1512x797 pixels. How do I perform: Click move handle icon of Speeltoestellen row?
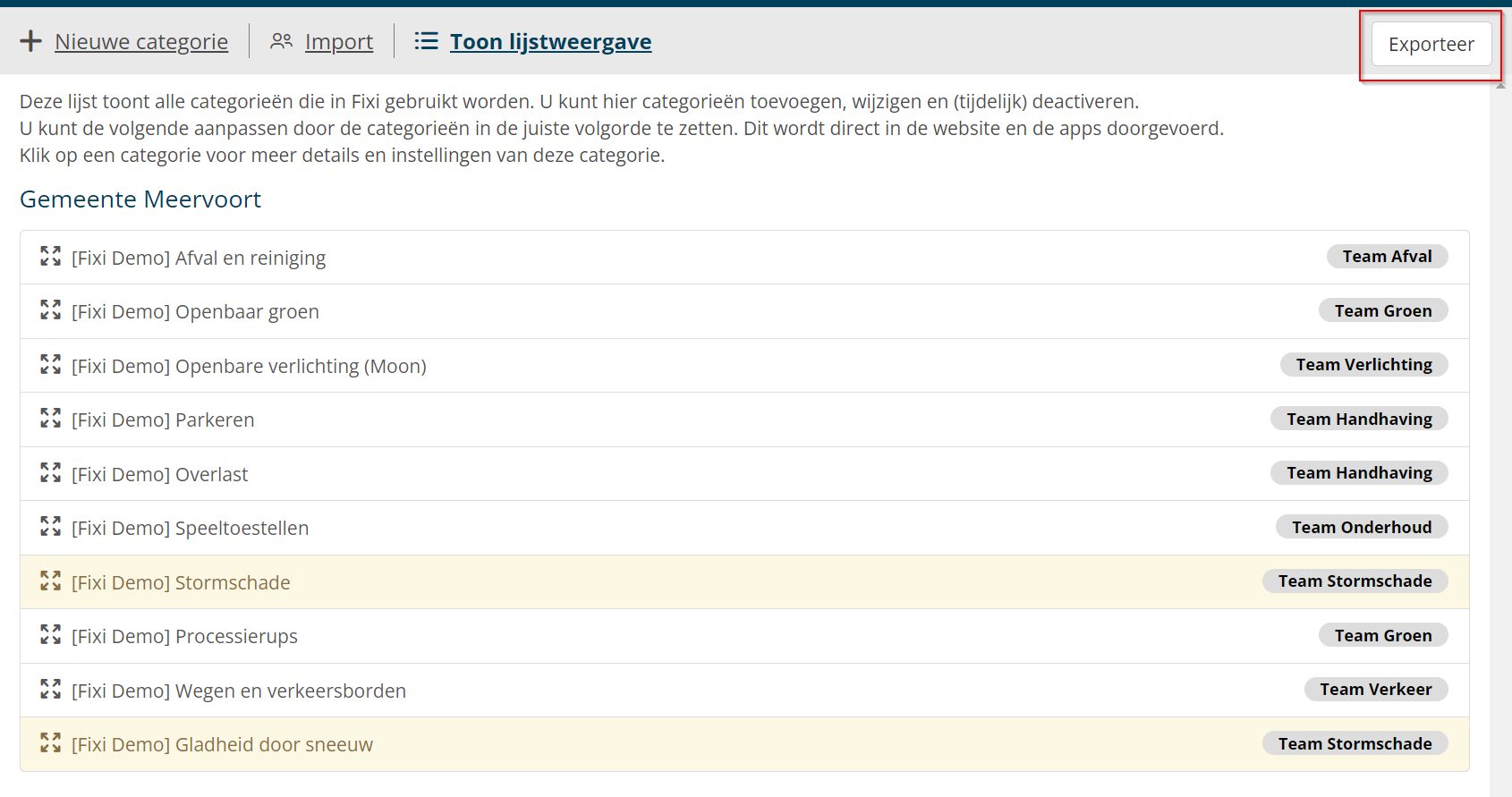tap(51, 527)
